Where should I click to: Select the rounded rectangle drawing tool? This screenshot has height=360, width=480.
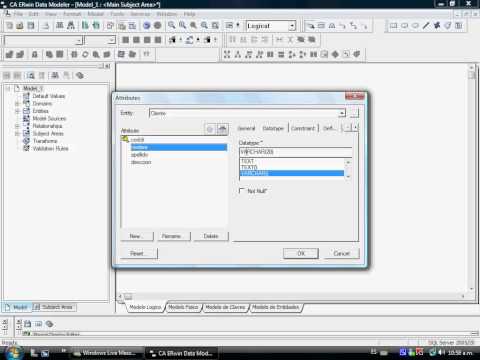404,26
